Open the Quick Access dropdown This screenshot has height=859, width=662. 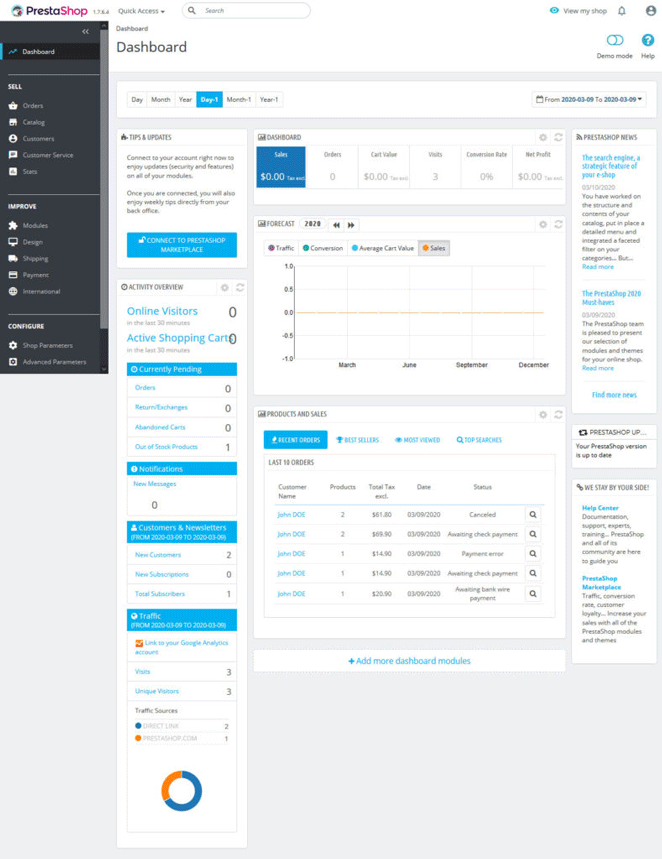click(141, 11)
